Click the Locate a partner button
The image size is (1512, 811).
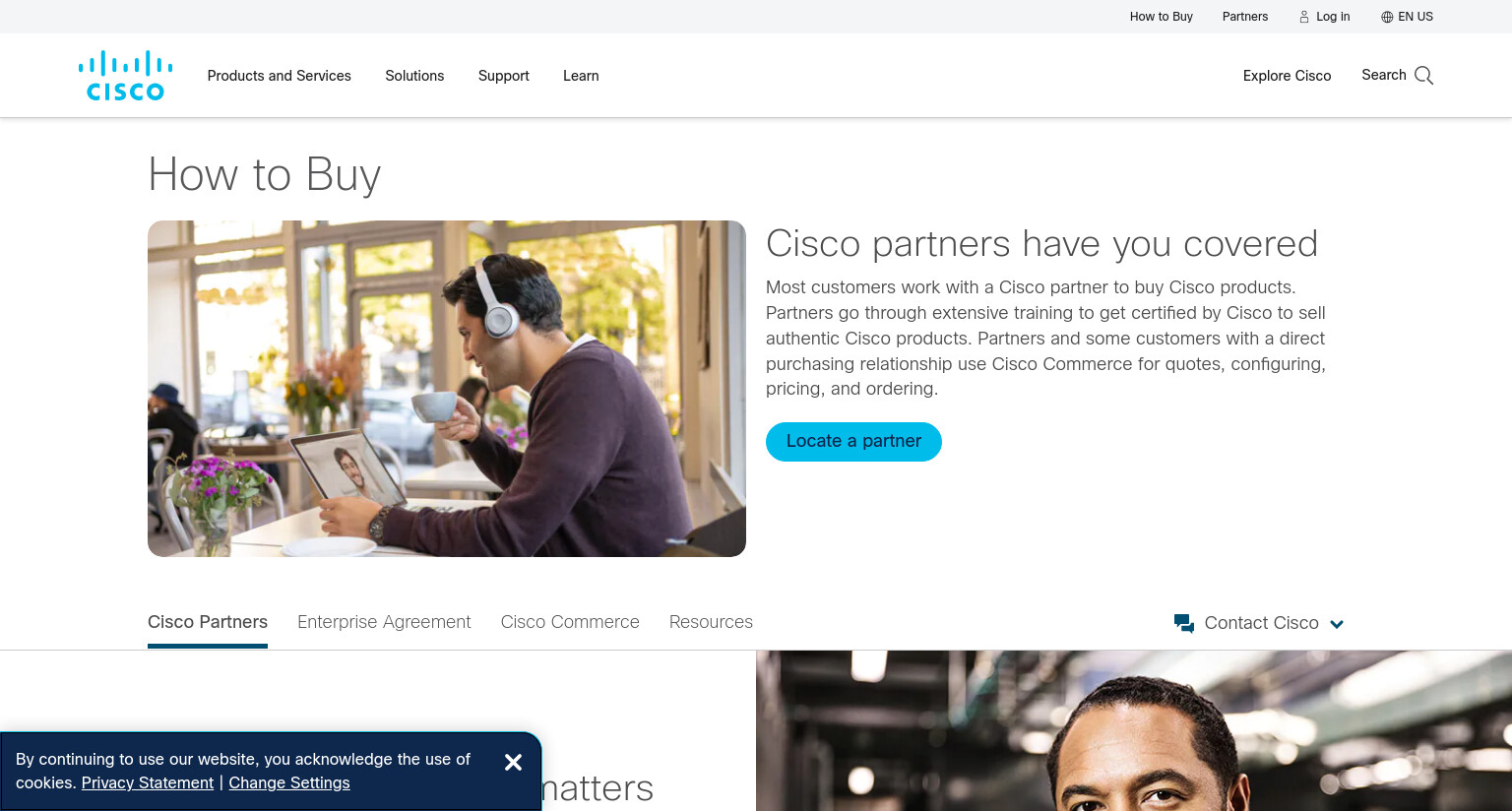point(853,442)
